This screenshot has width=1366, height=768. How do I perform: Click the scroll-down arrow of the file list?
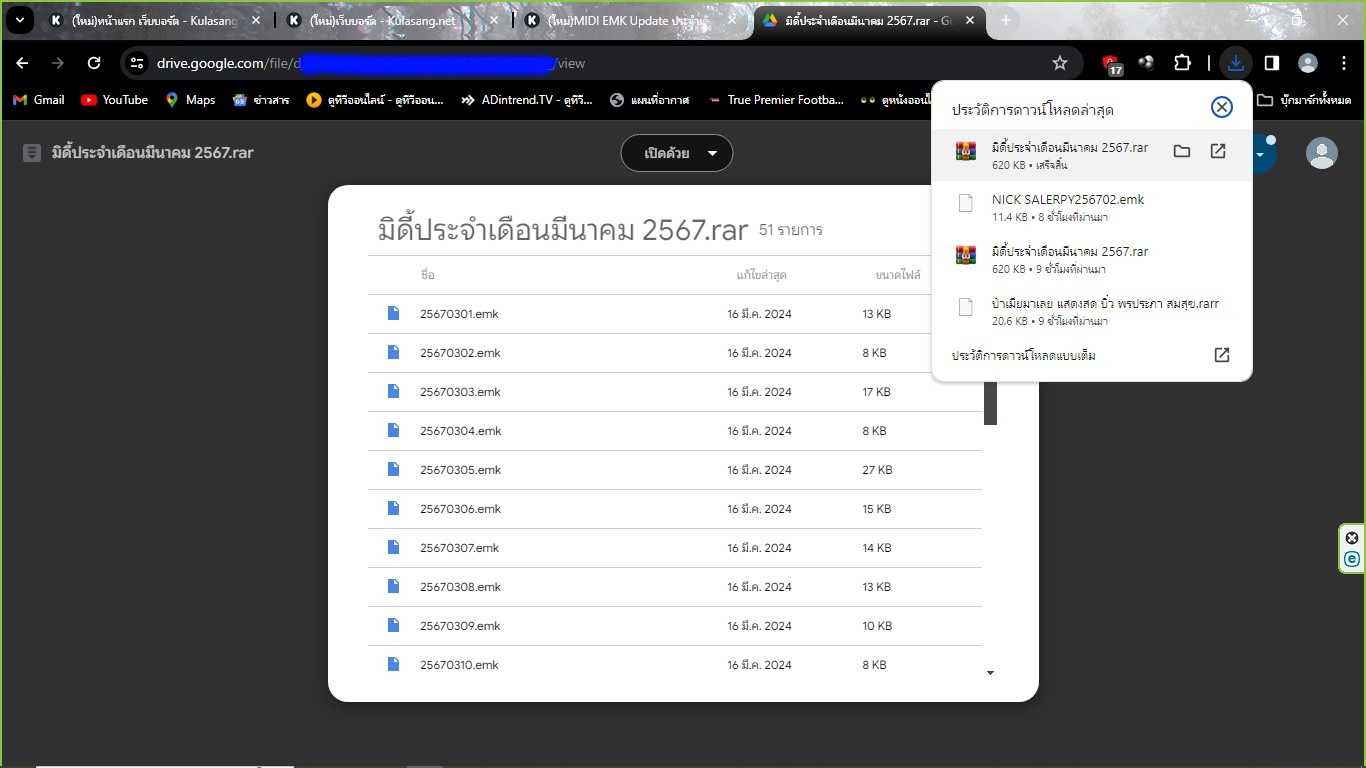[x=990, y=673]
